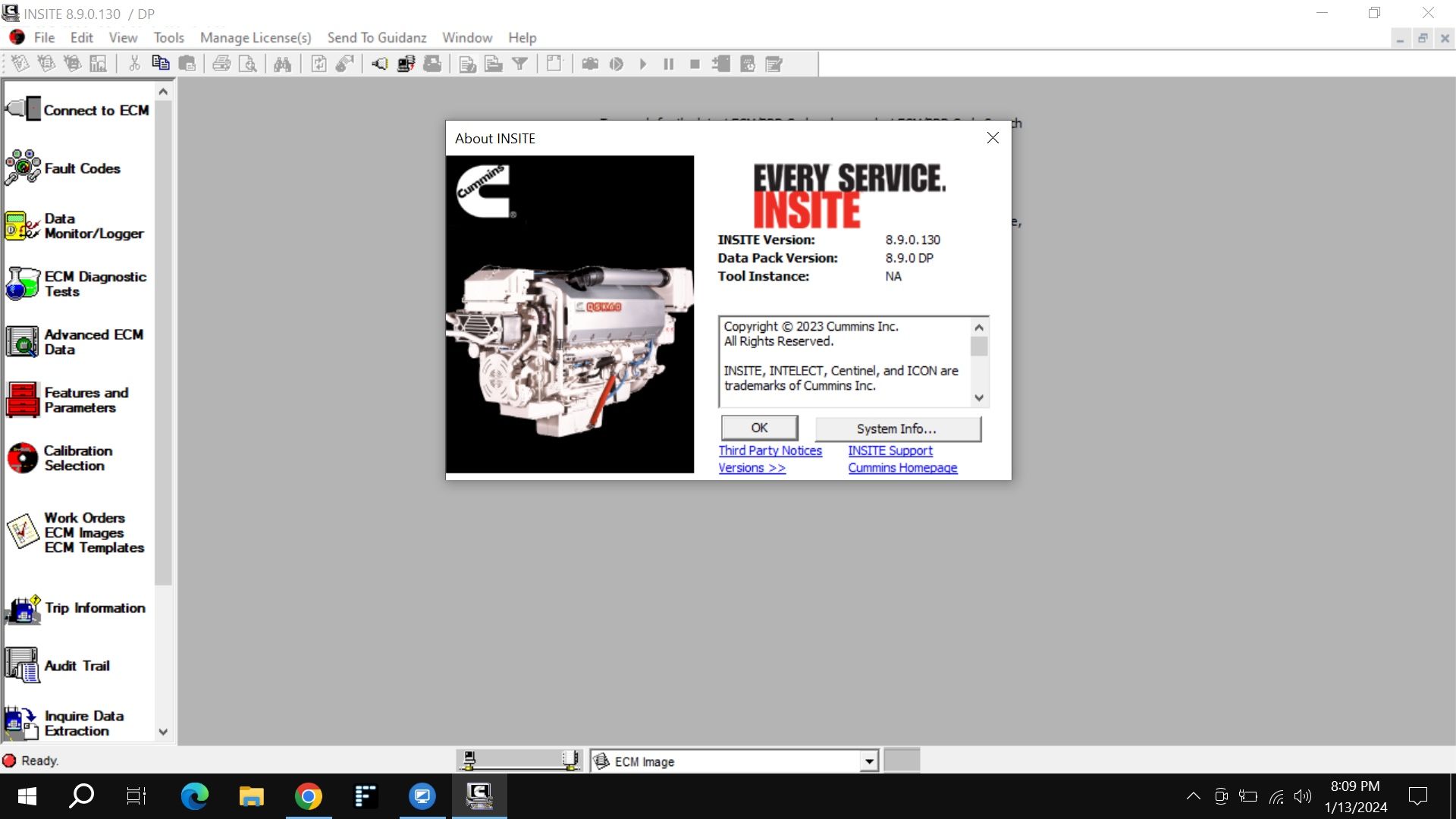Click OK in About INSITE dialog

pyautogui.click(x=759, y=428)
